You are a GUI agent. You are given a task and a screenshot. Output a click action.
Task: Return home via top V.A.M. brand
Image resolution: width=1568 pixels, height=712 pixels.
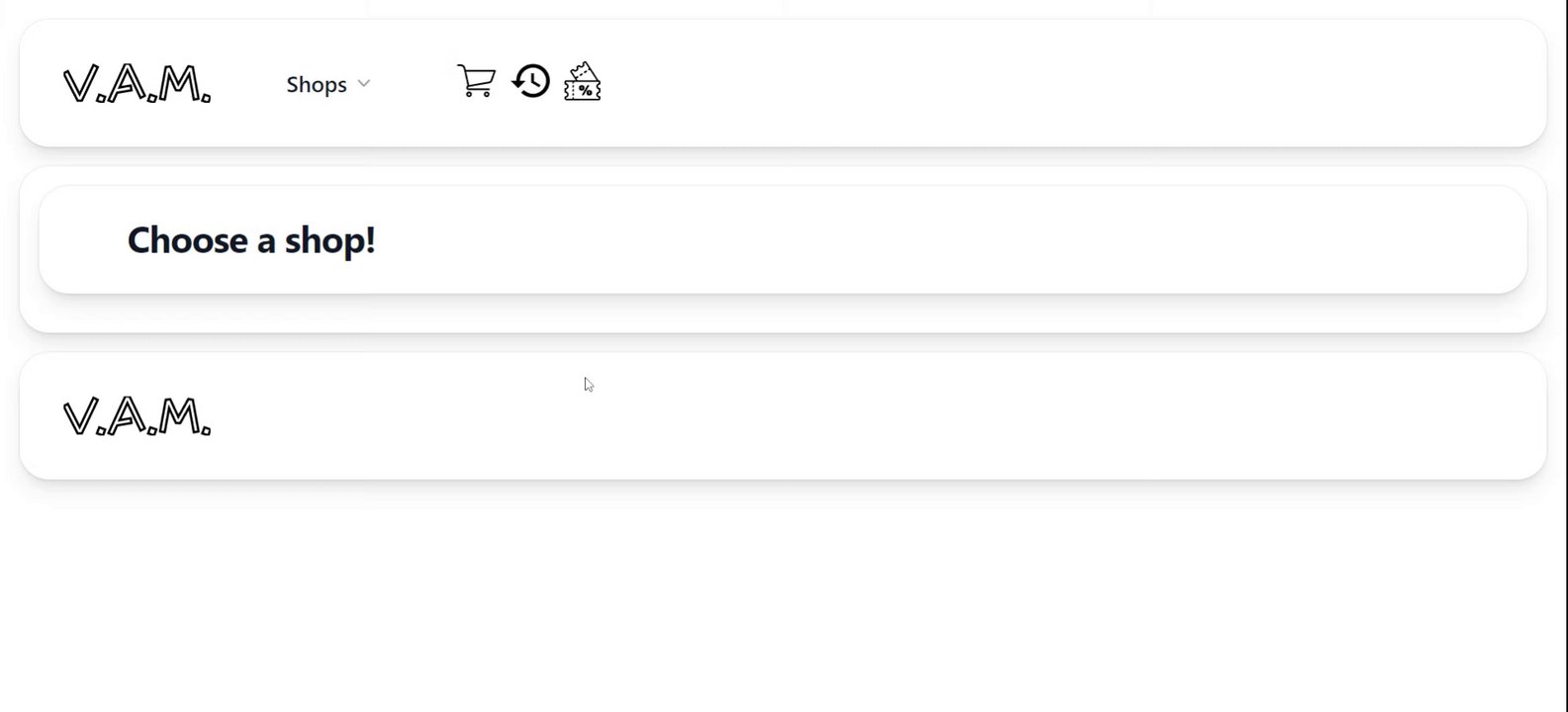(x=137, y=84)
